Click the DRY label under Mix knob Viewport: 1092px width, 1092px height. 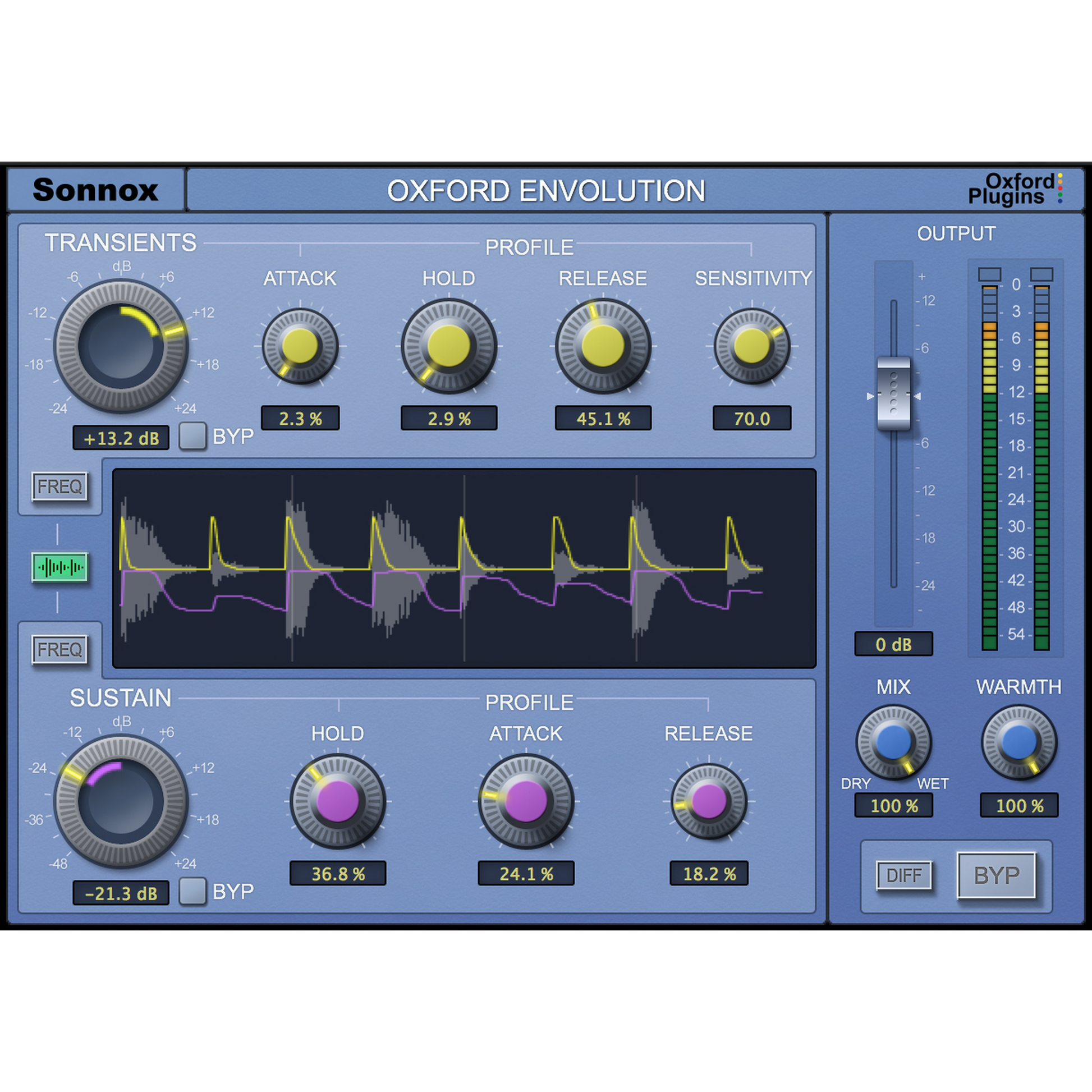(856, 783)
